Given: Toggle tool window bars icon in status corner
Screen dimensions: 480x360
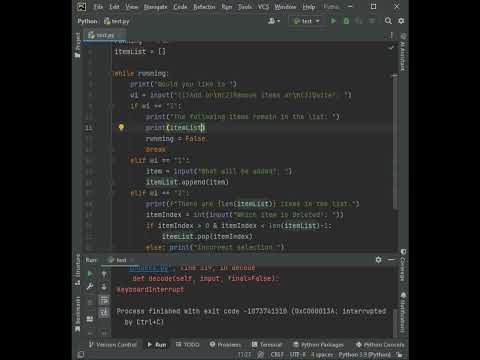Looking at the screenshot, I should pyautogui.click(x=81, y=355).
